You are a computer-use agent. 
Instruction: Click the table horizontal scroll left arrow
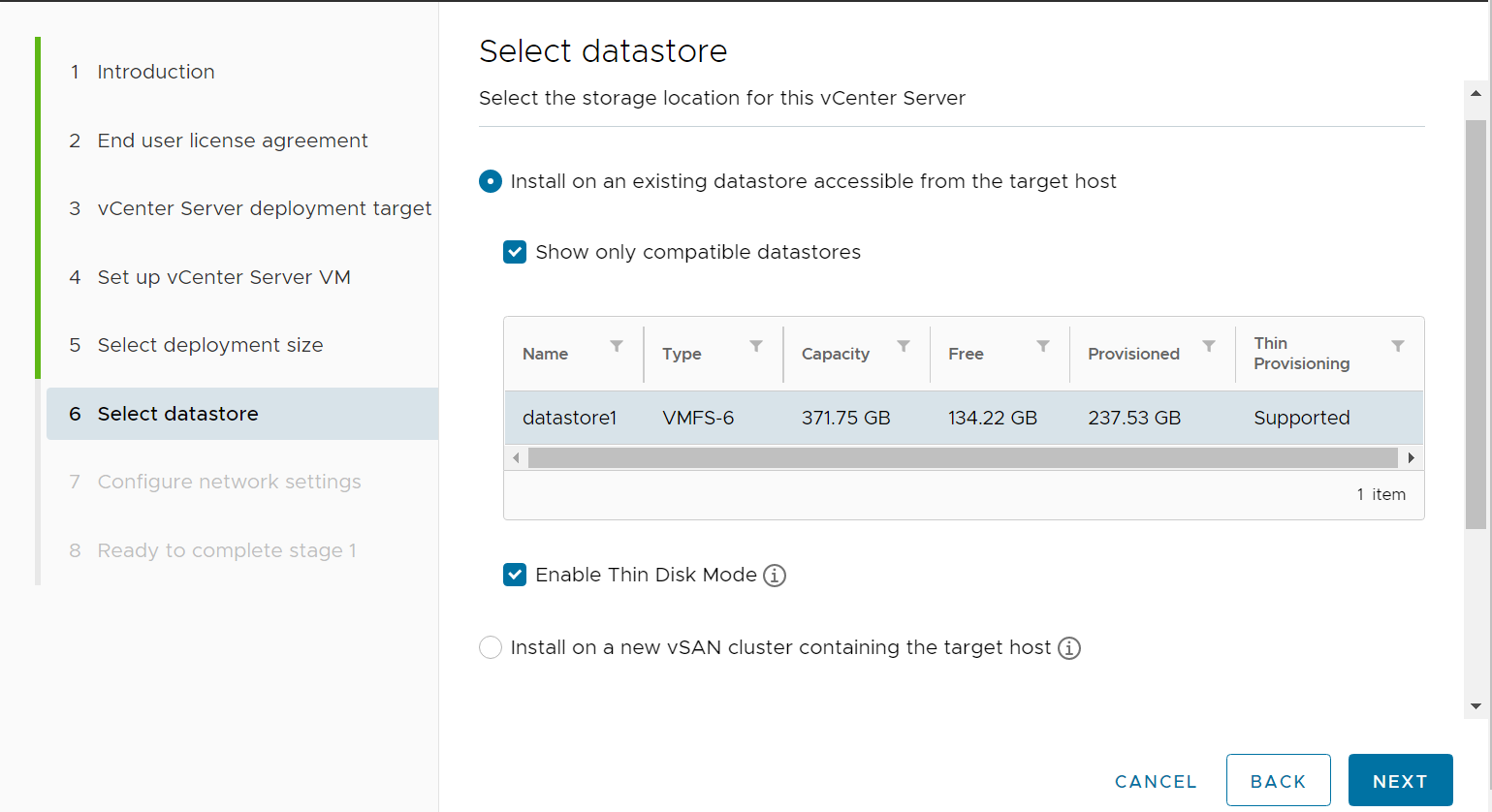click(x=516, y=457)
